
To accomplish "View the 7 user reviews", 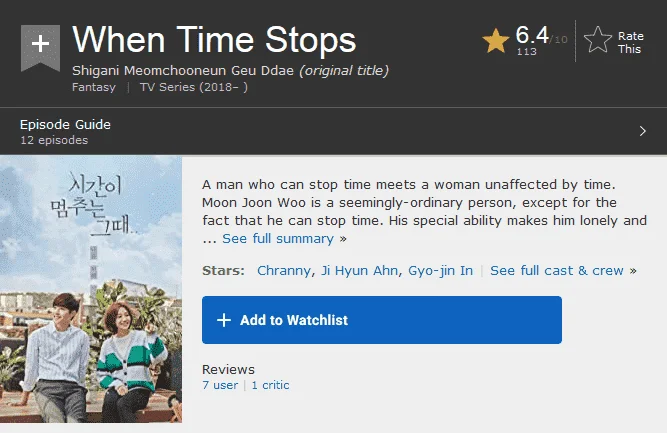I will [220, 385].
